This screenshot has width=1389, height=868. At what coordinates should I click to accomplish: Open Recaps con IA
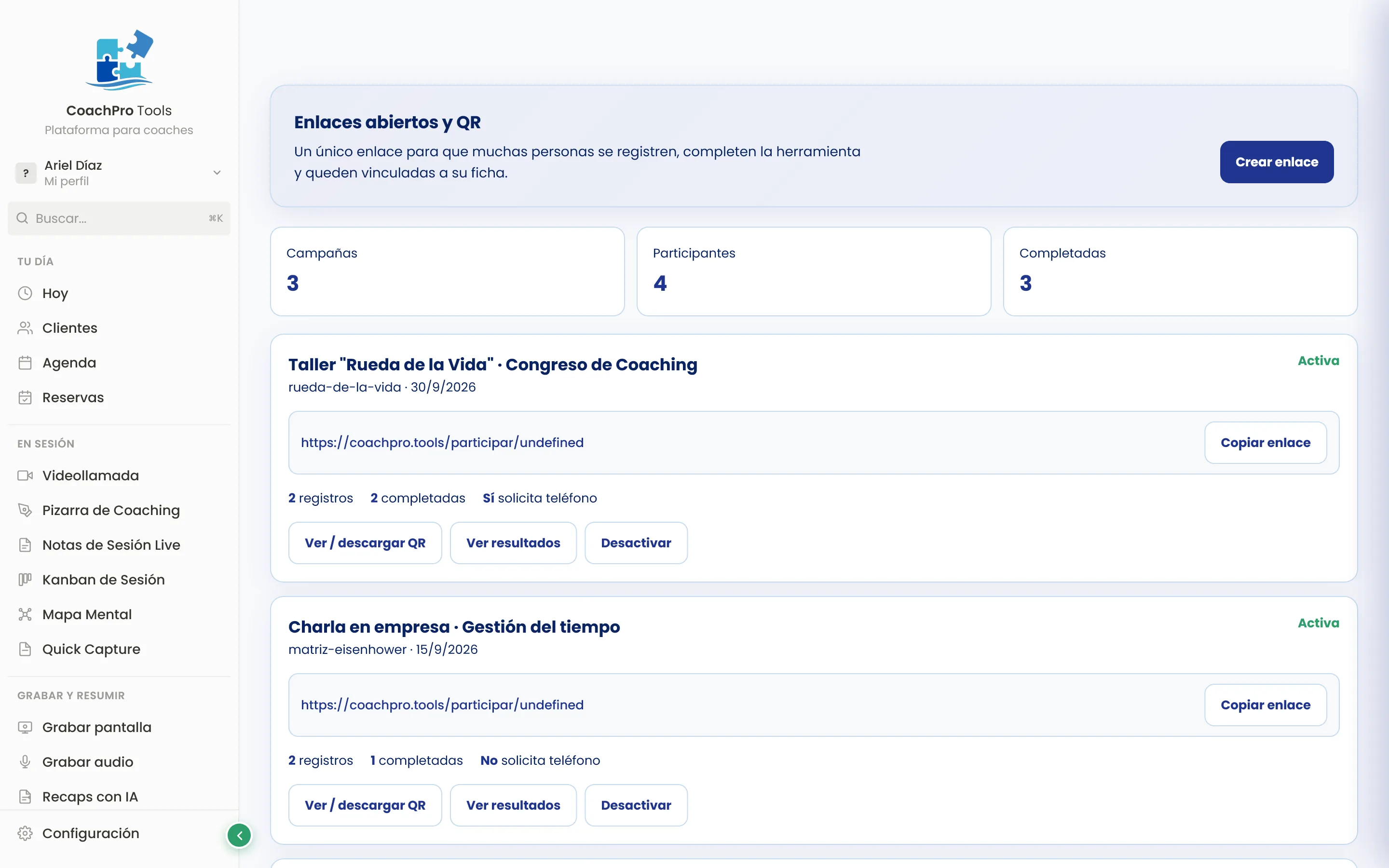[x=119, y=797]
